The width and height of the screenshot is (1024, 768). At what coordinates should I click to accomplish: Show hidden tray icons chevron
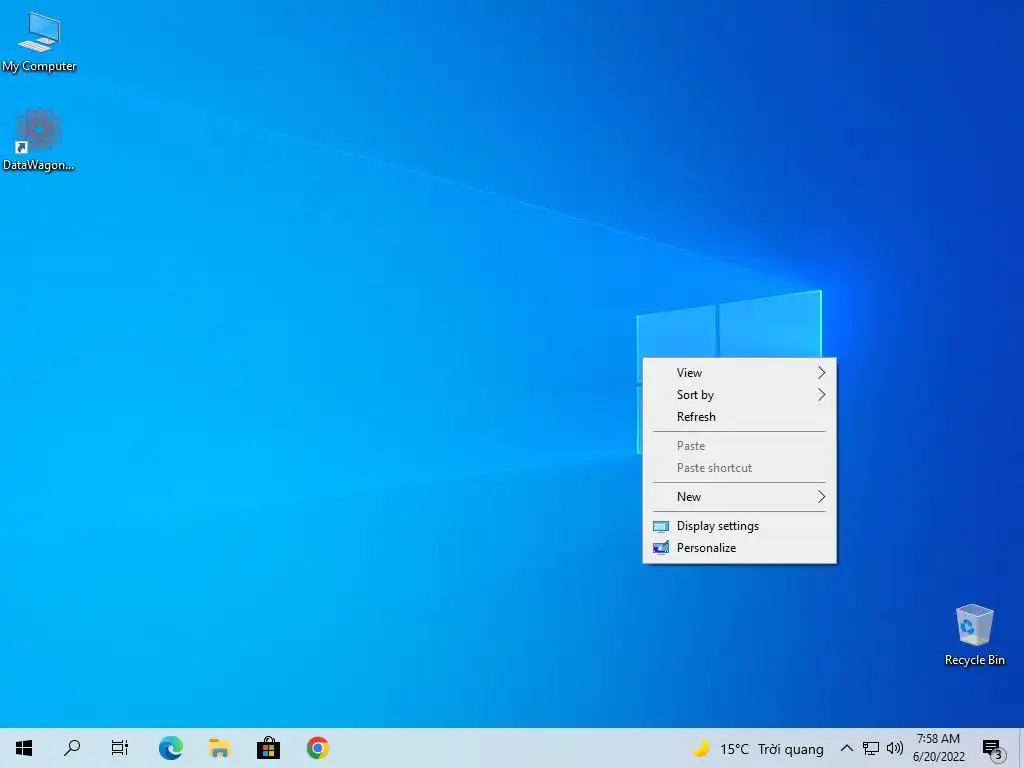(846, 748)
